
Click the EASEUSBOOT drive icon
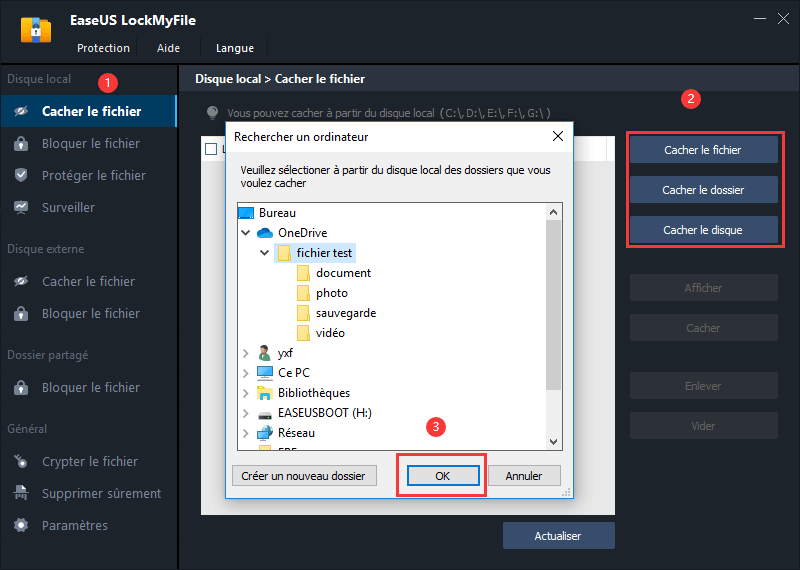(x=265, y=414)
